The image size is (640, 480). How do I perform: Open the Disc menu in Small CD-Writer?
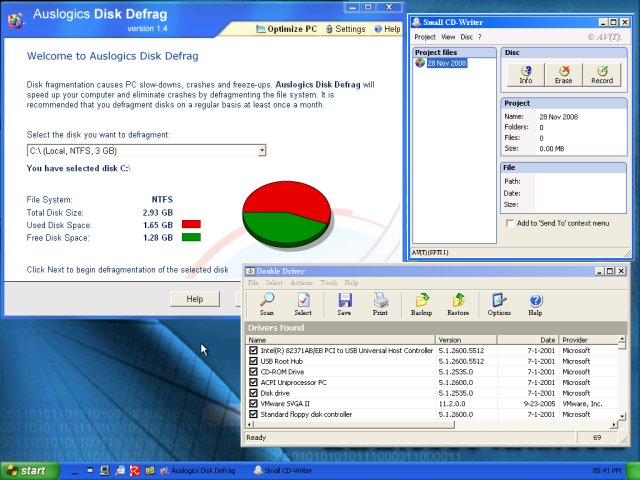point(467,37)
